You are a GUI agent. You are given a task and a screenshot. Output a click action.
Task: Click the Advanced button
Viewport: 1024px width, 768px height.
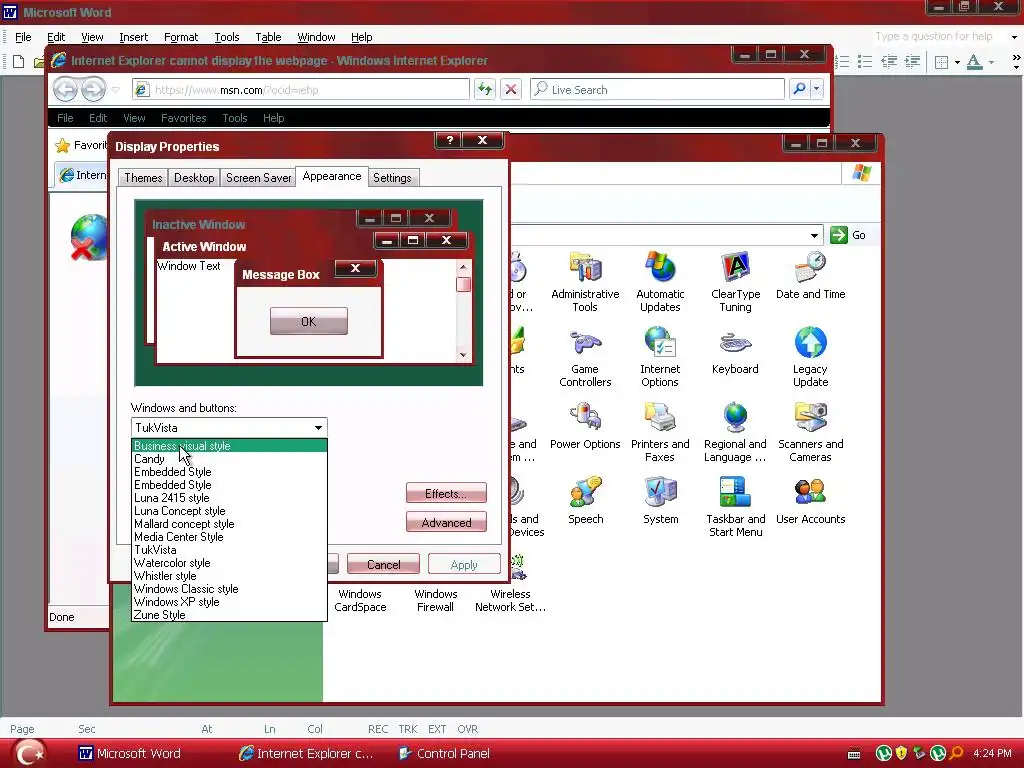446,522
